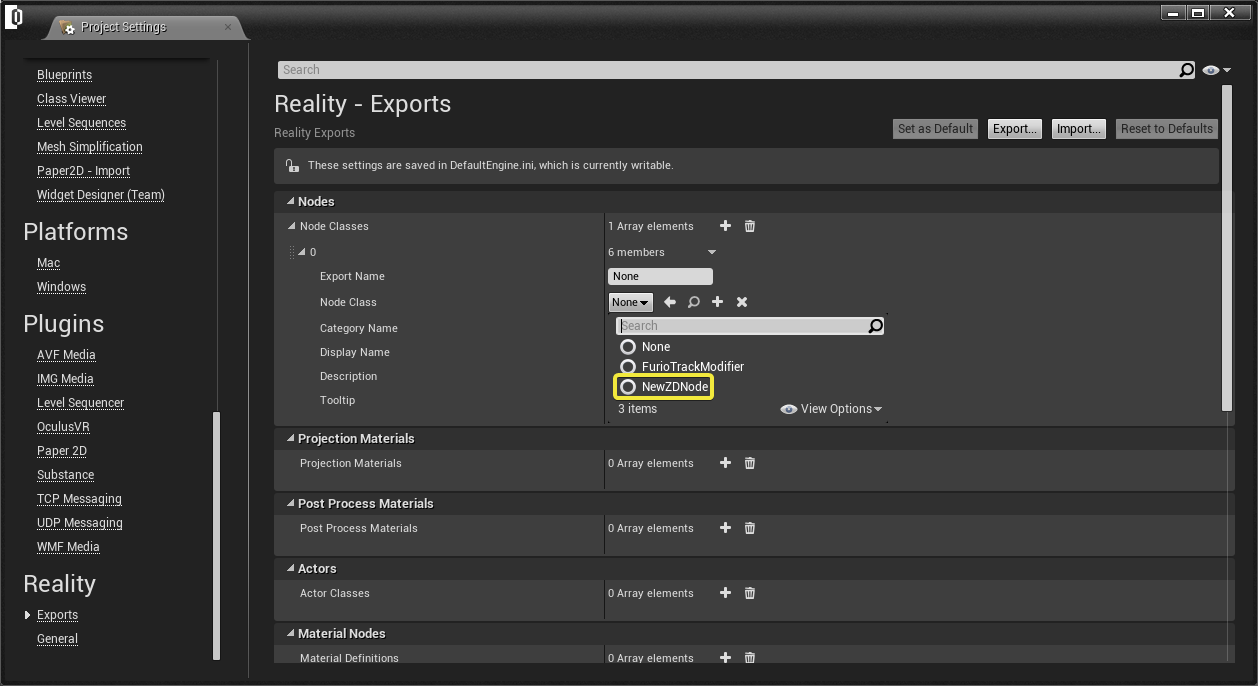Open the Level Sequencer plugin settings
Image resolution: width=1258 pixels, height=686 pixels.
[x=80, y=403]
